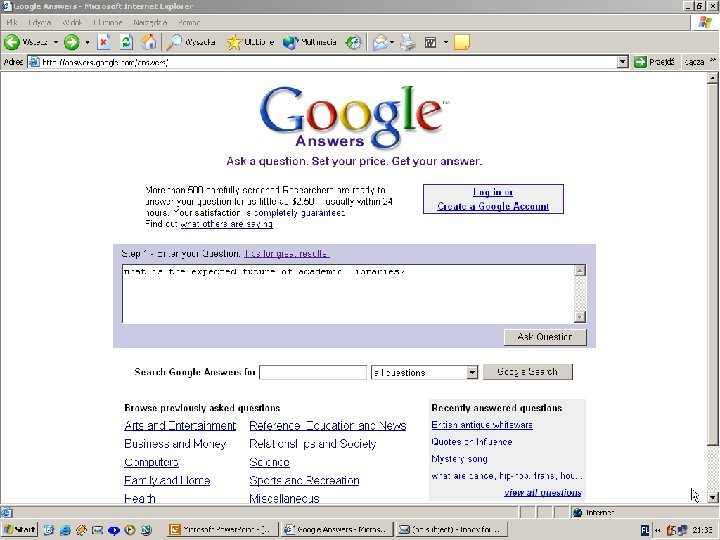Click the media player quick launch icon

(130, 530)
